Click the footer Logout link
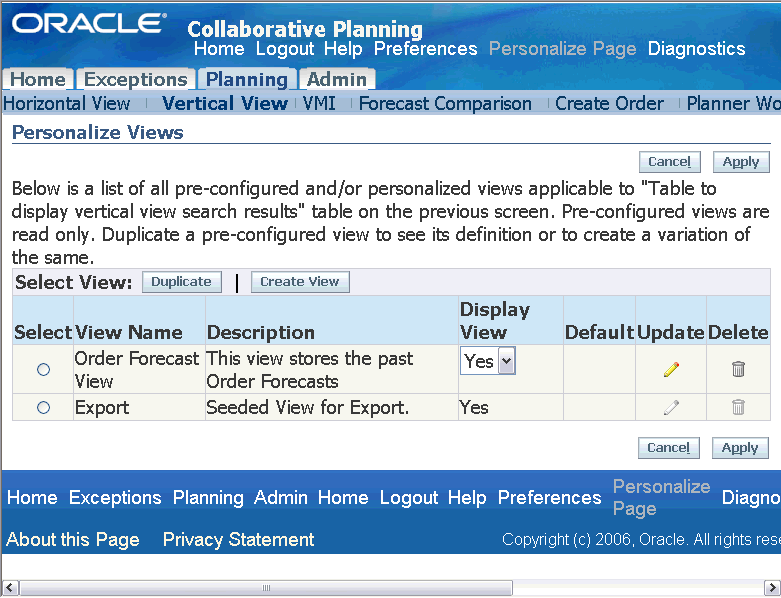The image size is (781, 598). pyautogui.click(x=409, y=497)
